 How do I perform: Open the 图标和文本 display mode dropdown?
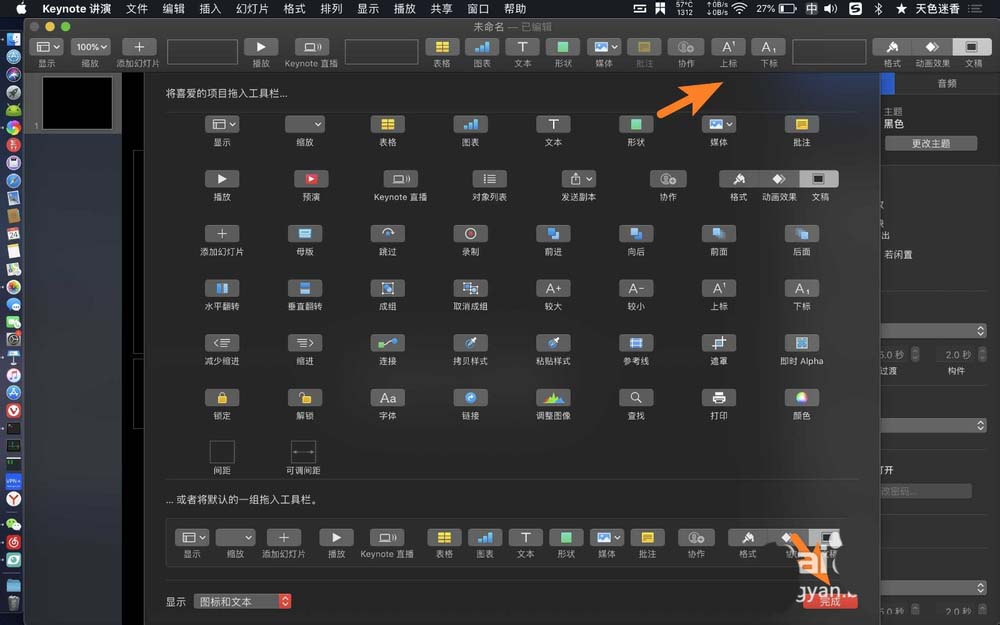point(242,601)
